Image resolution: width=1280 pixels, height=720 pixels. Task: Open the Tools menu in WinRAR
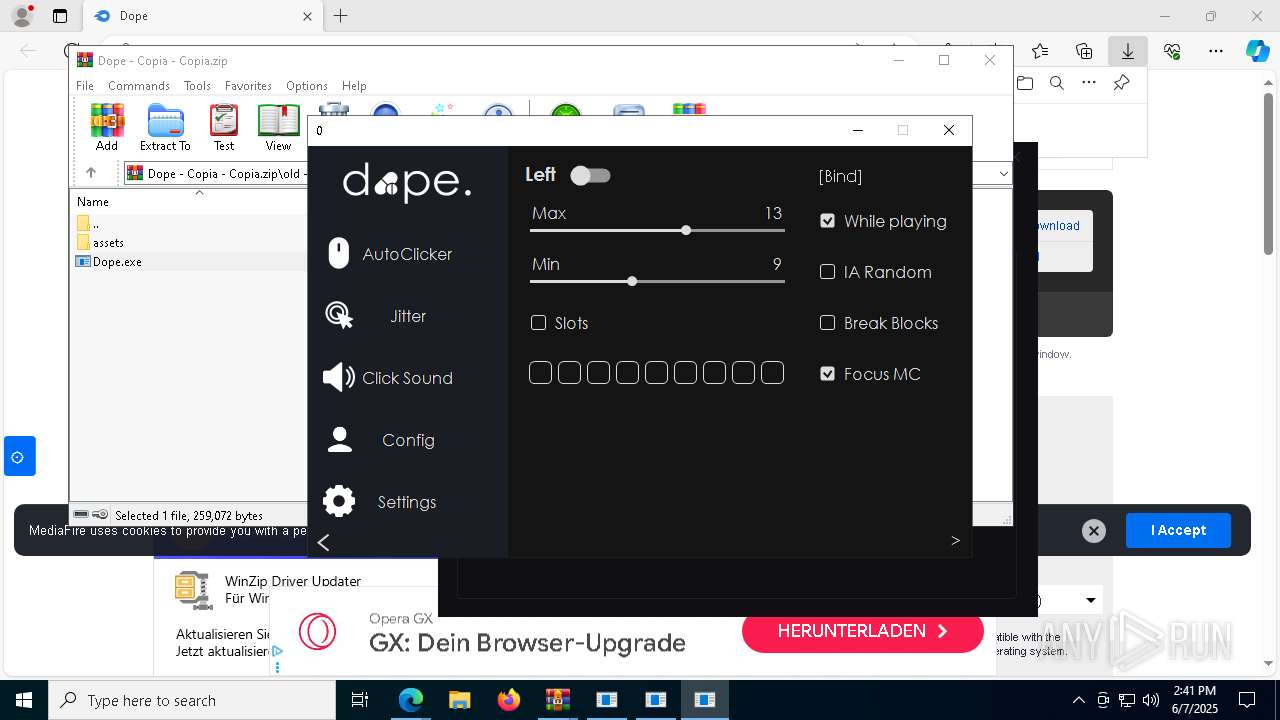coord(197,86)
